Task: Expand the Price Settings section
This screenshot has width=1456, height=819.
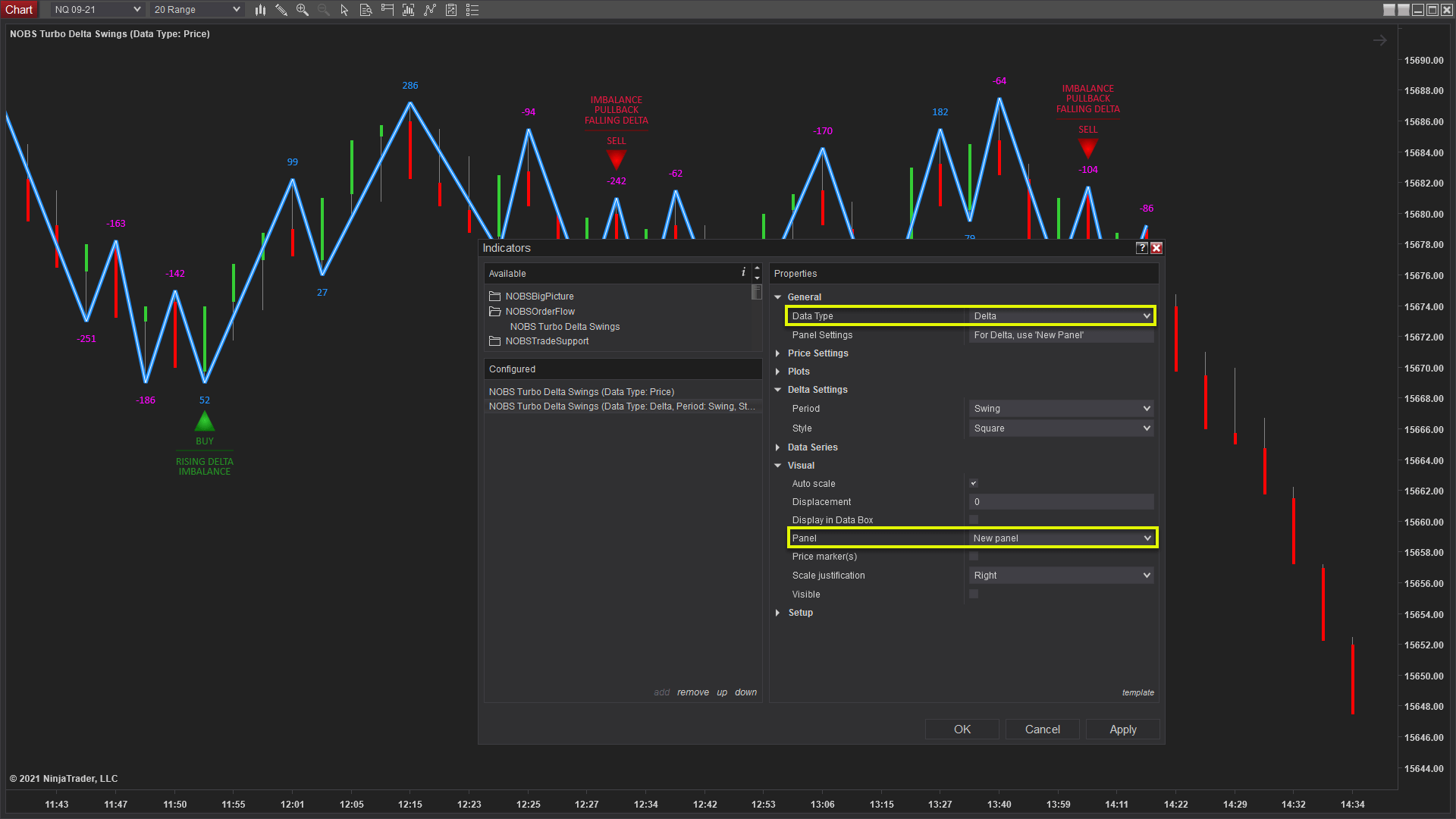Action: [777, 353]
